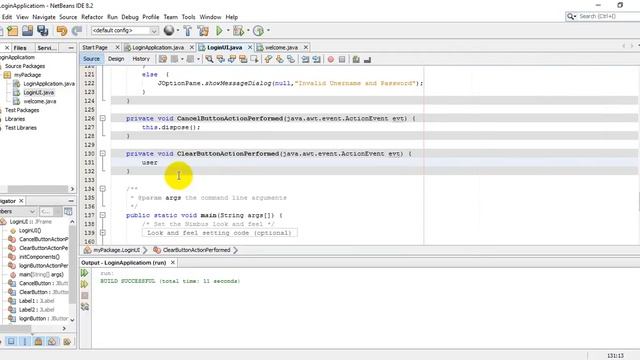Select the Source view button
The height and width of the screenshot is (360, 640).
click(x=91, y=59)
